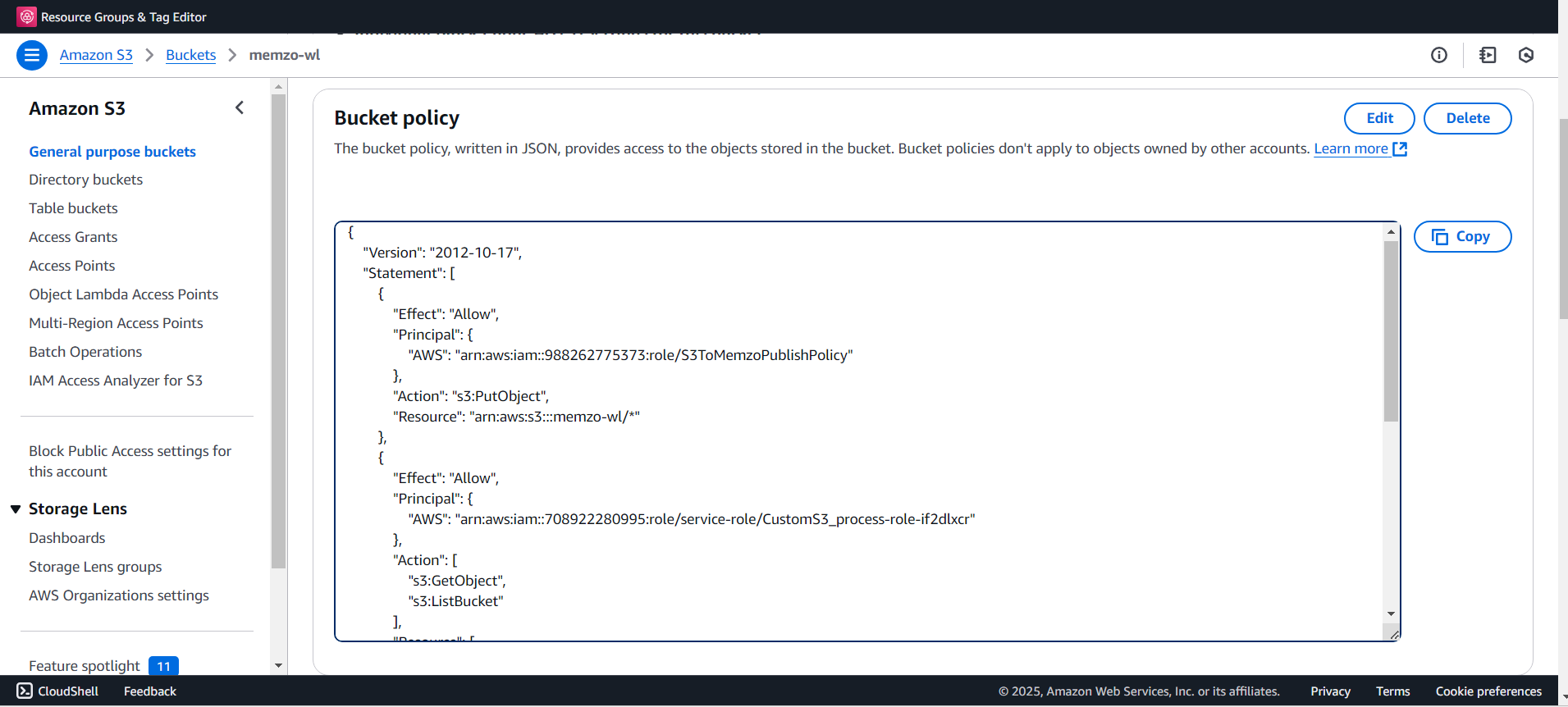Screen dimensions: 1568x707
Task: Collapse the Amazon S3 sidebar
Action: pyautogui.click(x=240, y=107)
